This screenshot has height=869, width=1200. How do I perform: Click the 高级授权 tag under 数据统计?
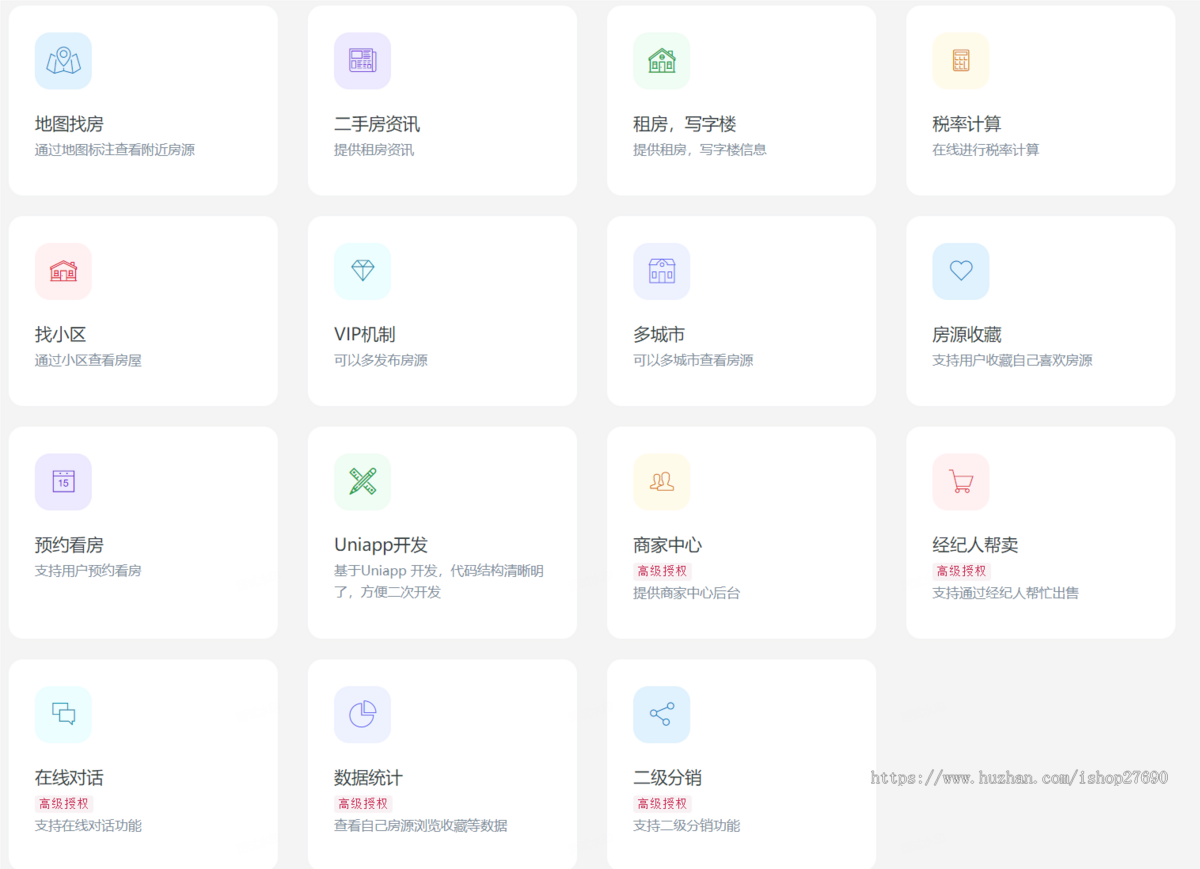click(363, 803)
